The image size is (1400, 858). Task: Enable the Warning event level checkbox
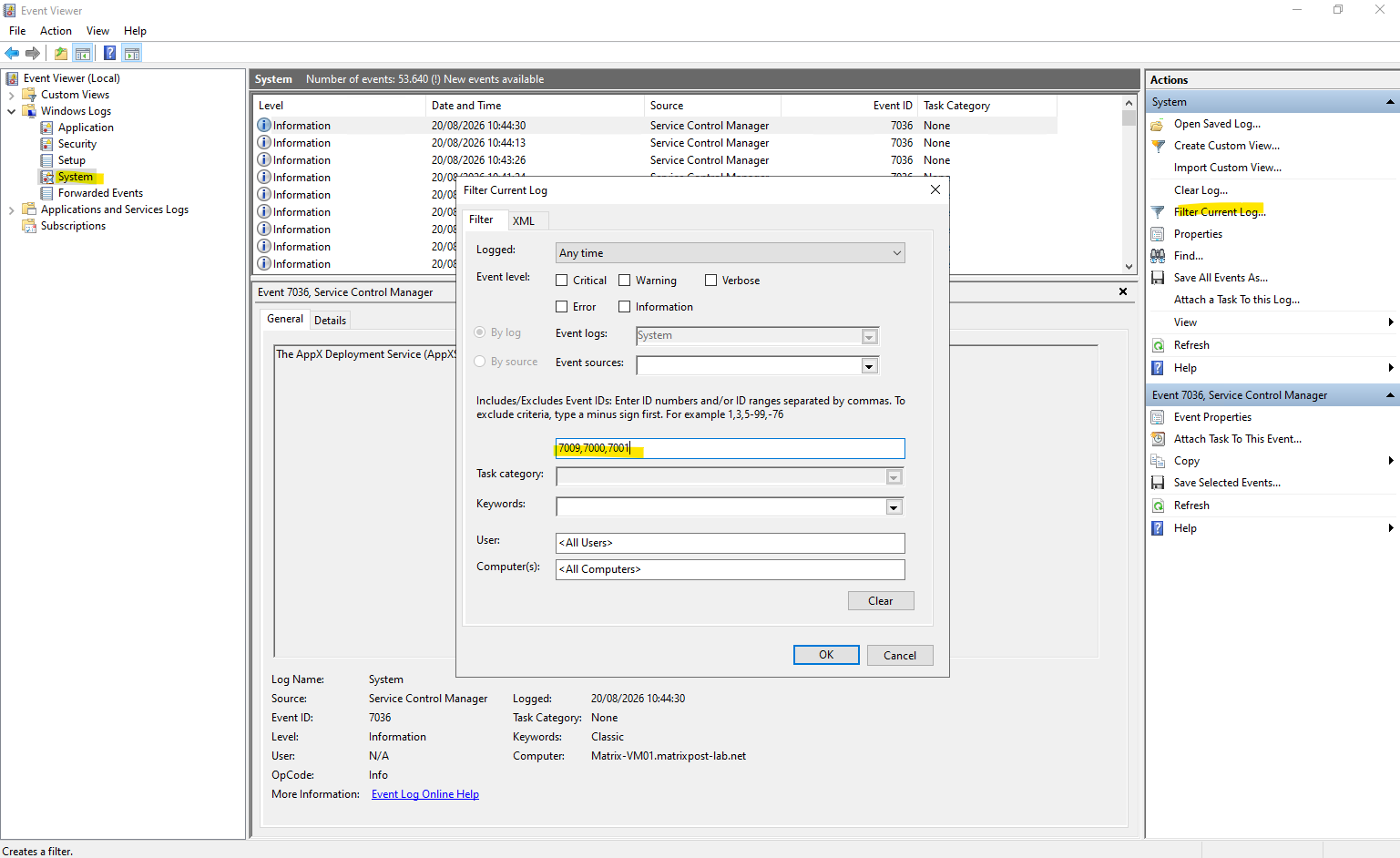625,281
